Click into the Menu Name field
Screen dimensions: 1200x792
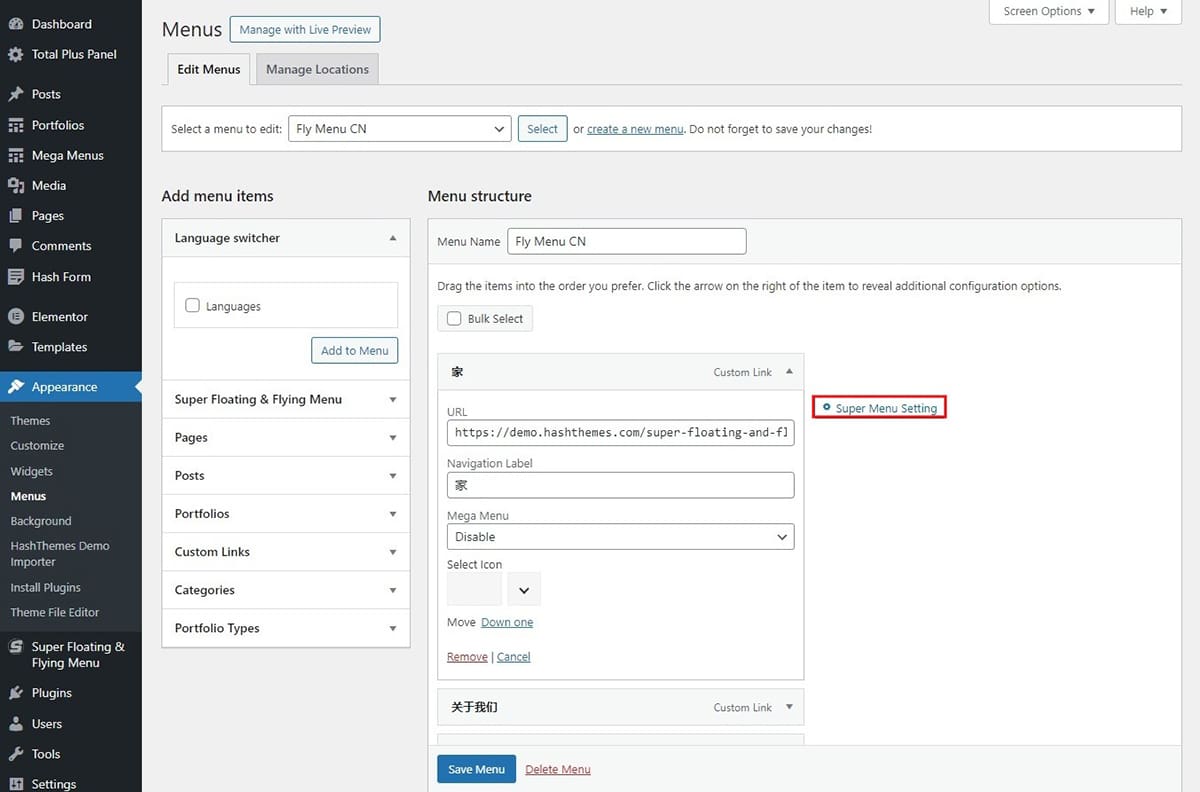627,241
